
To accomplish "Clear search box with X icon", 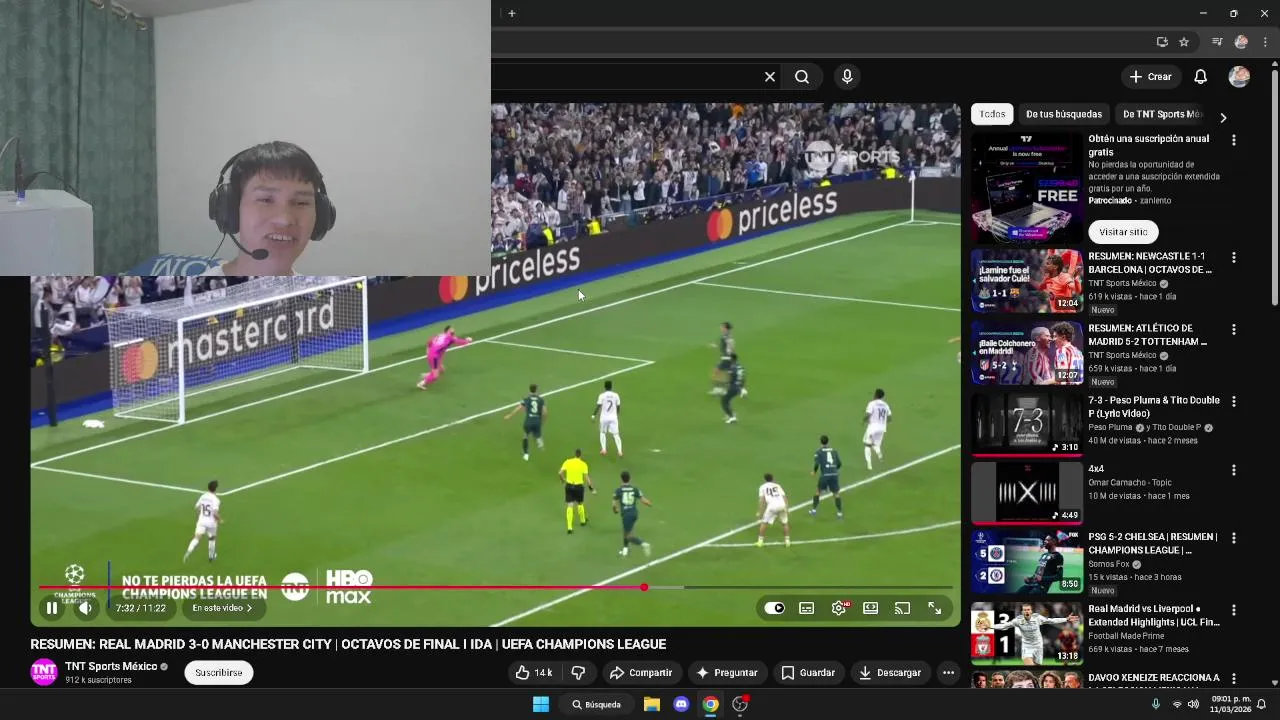I will tap(770, 77).
